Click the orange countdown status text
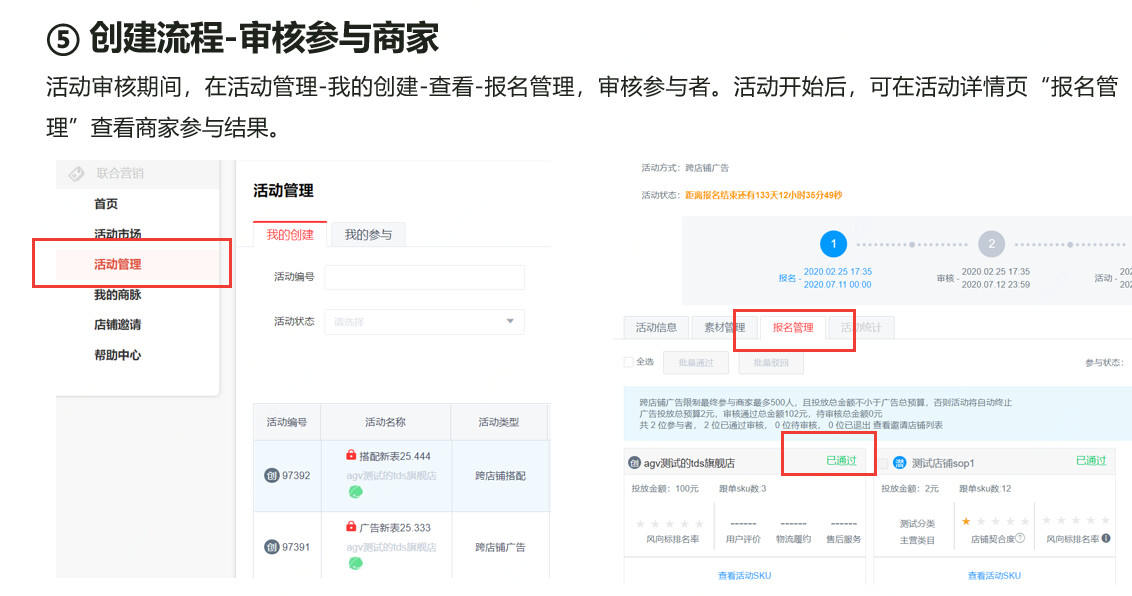Screen dimensions: 1132x596 tap(764, 195)
